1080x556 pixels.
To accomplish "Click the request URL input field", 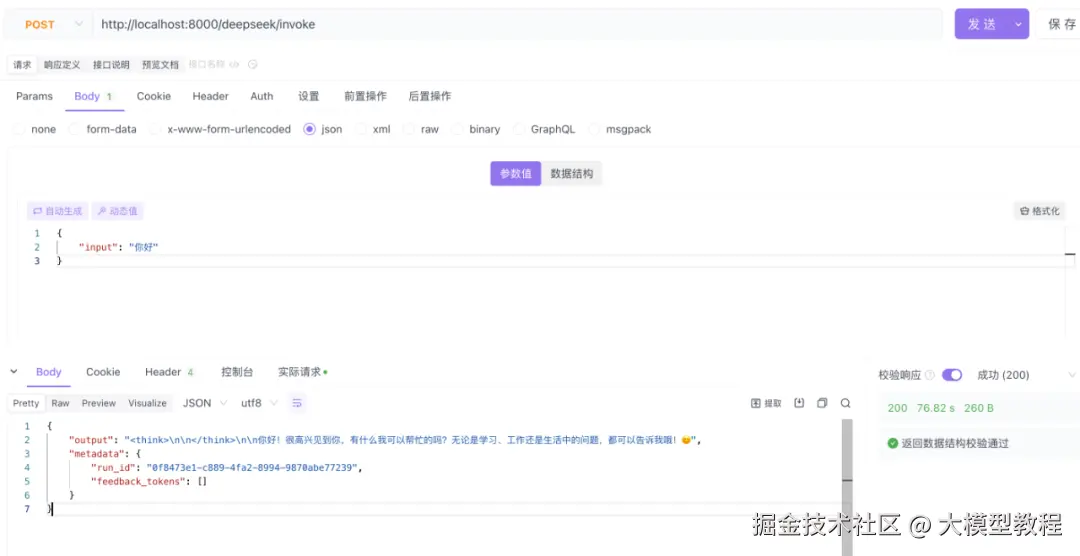I will click(x=517, y=24).
